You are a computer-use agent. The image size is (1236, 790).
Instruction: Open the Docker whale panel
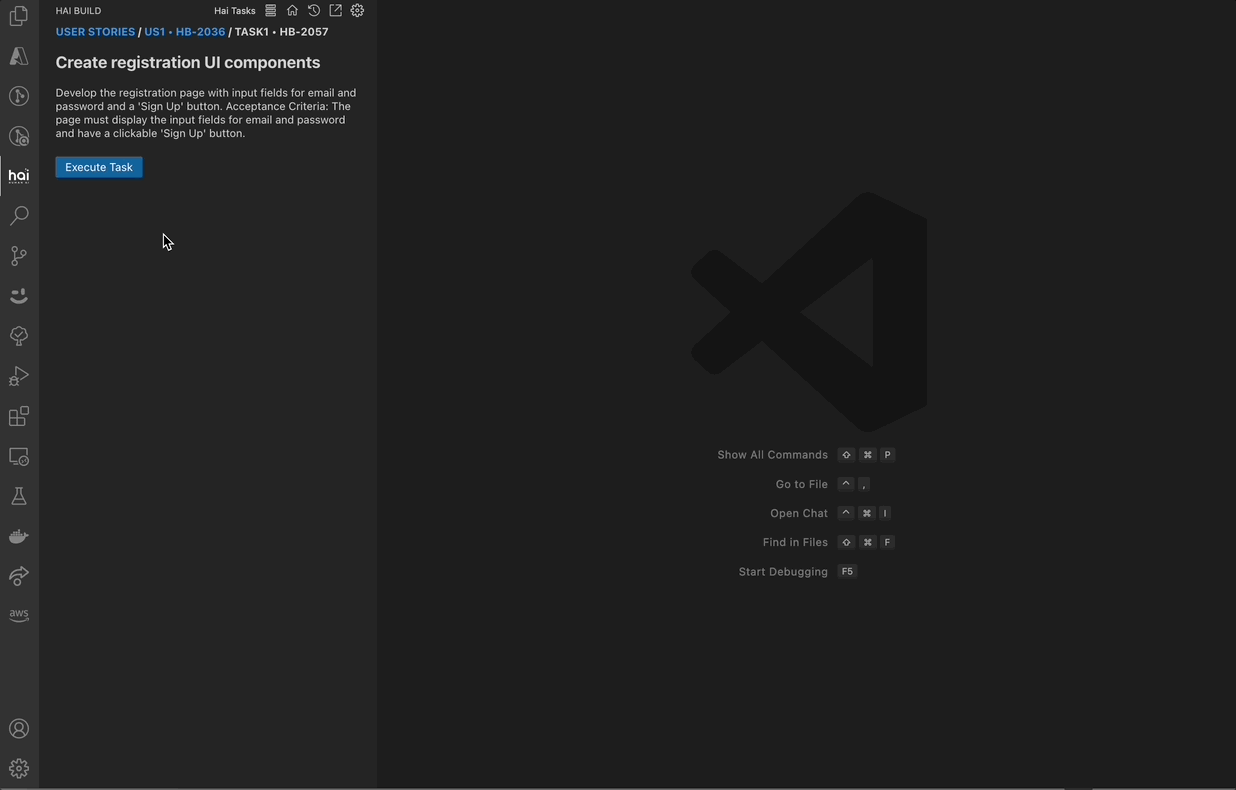[x=19, y=536]
